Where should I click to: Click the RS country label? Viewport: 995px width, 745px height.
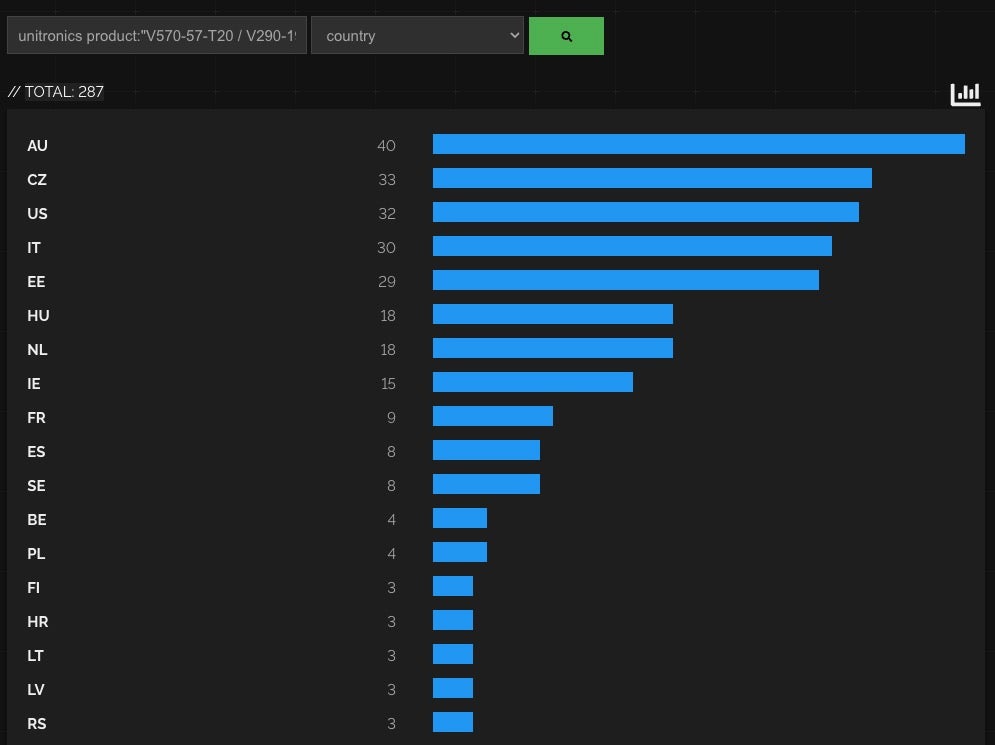[x=36, y=724]
